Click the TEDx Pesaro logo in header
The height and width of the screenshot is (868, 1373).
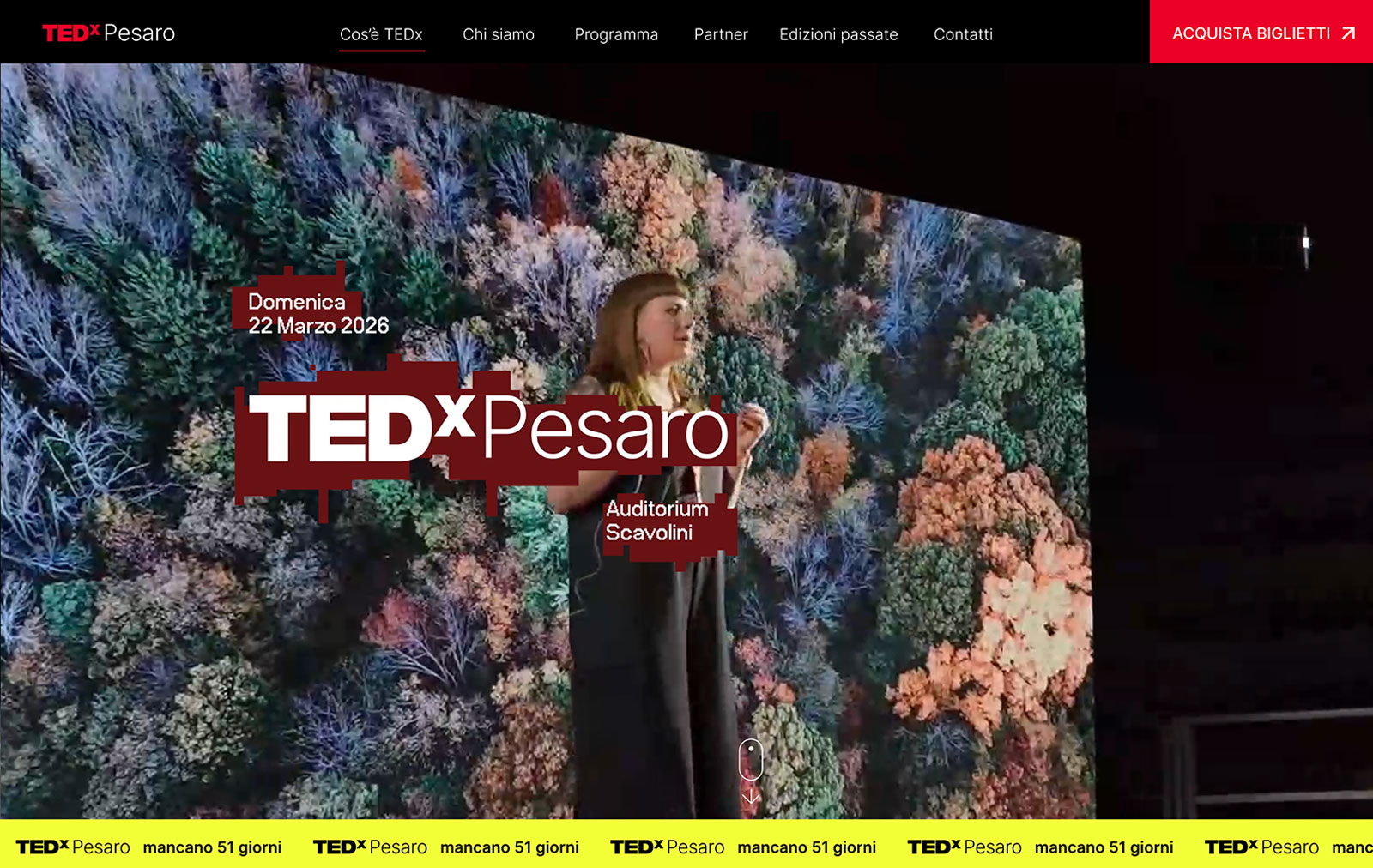(x=109, y=33)
